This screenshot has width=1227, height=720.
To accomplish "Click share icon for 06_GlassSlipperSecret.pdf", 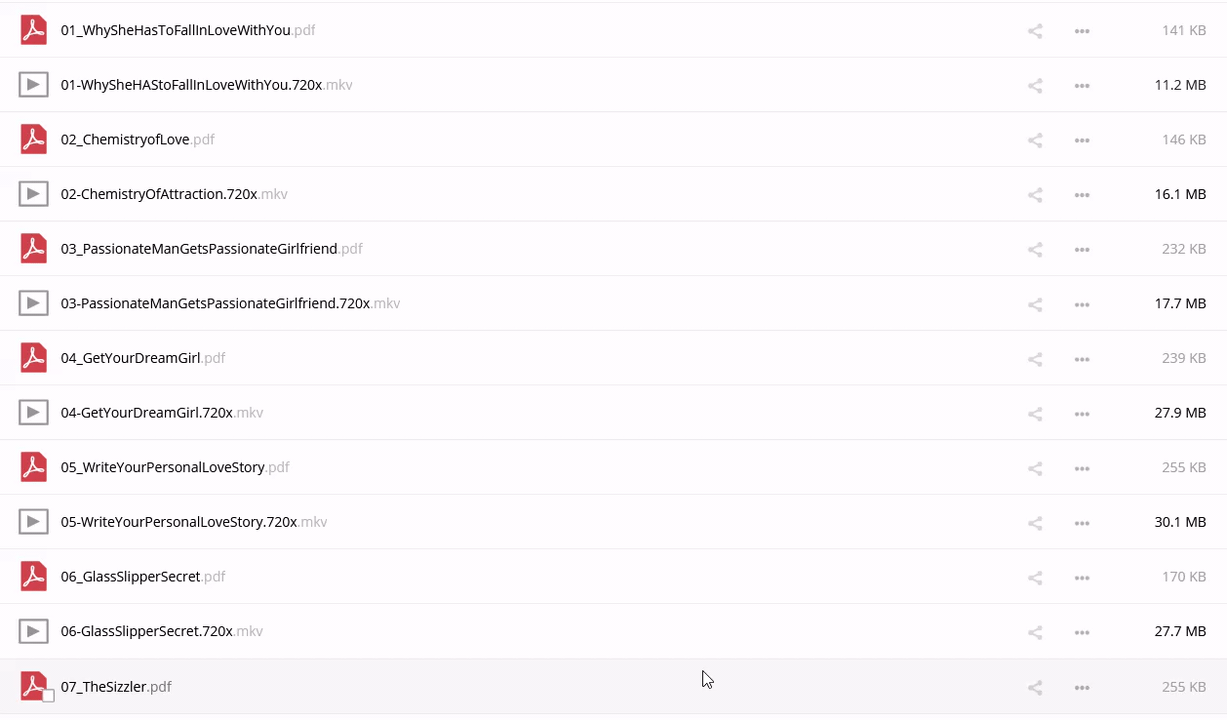I will pyautogui.click(x=1035, y=577).
